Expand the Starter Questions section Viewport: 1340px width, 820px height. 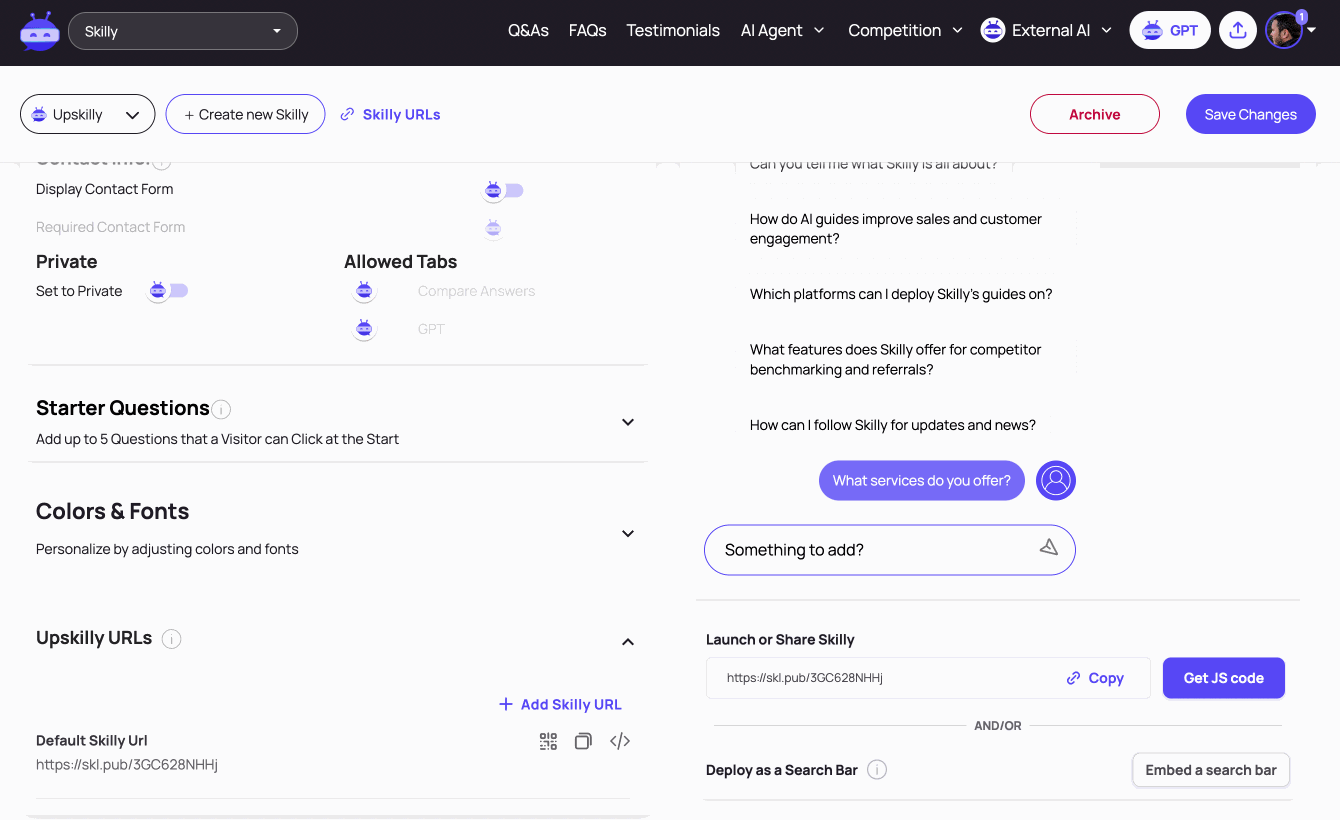coord(628,422)
